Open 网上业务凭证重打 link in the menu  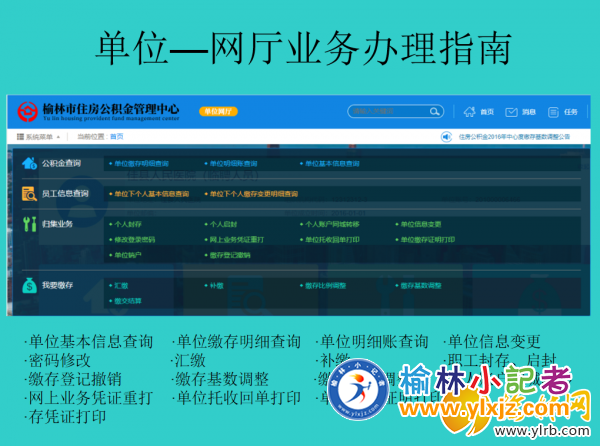point(236,240)
